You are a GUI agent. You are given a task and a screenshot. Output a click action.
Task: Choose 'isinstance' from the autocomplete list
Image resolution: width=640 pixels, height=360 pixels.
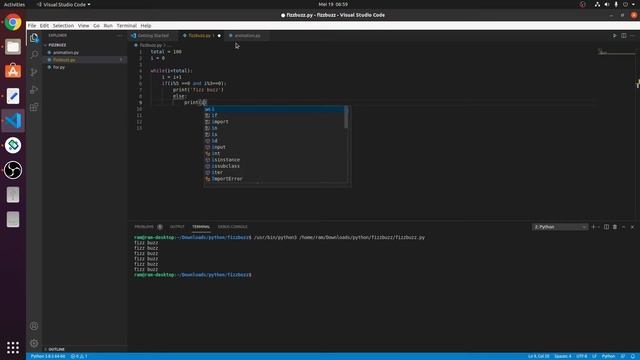pos(274,160)
